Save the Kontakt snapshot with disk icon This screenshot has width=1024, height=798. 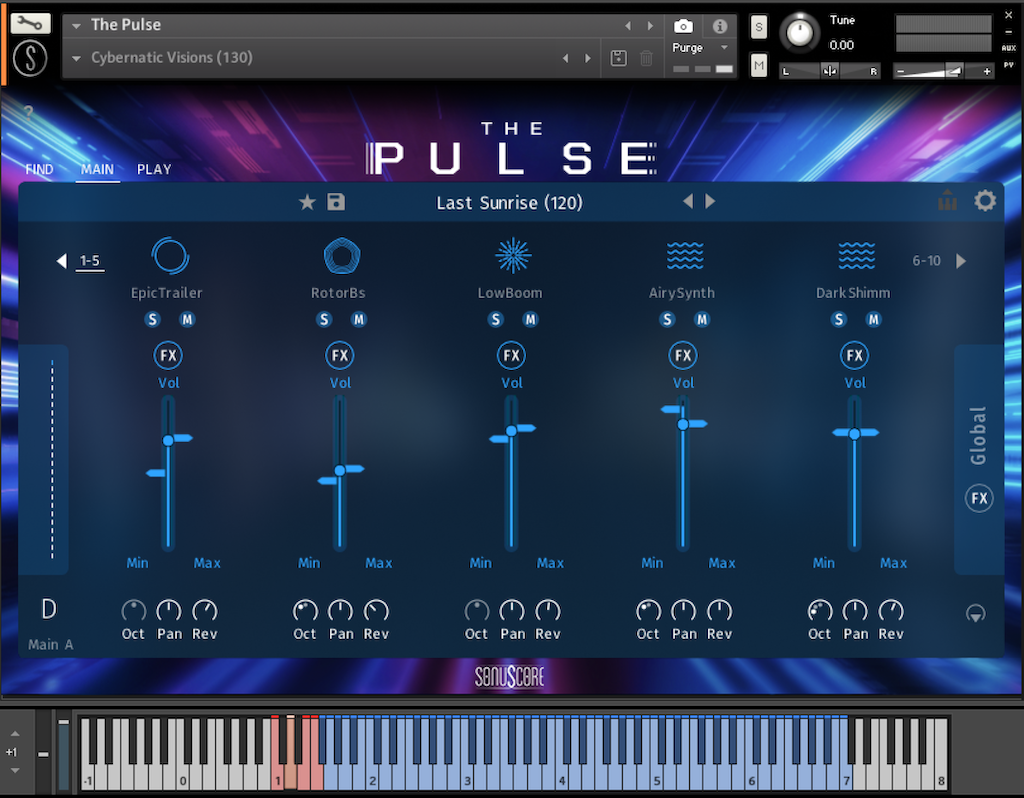pyautogui.click(x=618, y=58)
